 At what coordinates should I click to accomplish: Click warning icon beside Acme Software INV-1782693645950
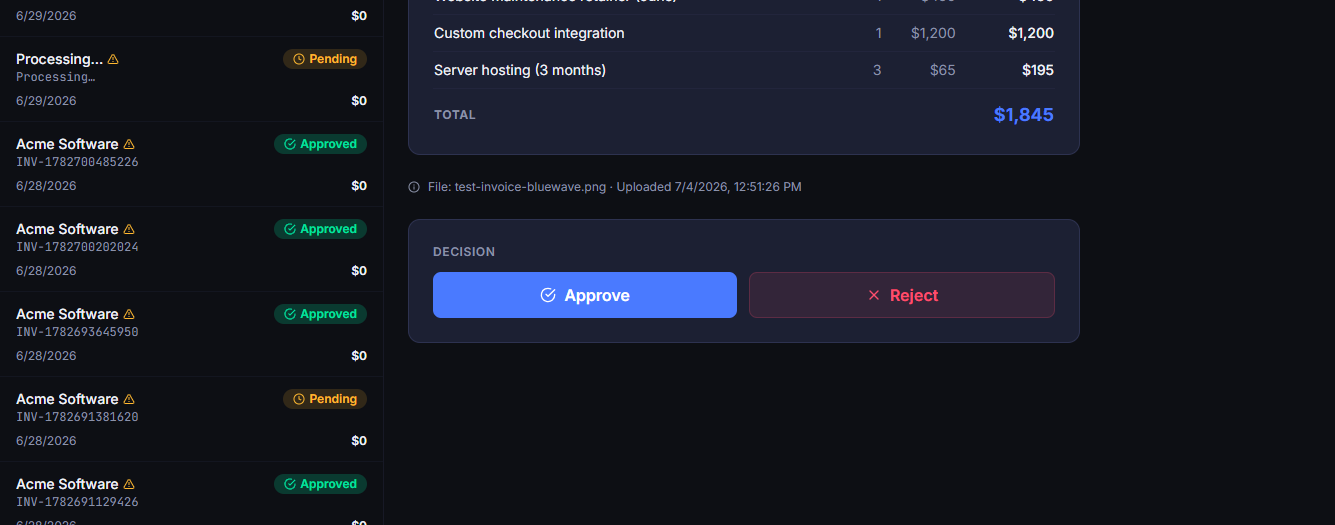tap(129, 314)
